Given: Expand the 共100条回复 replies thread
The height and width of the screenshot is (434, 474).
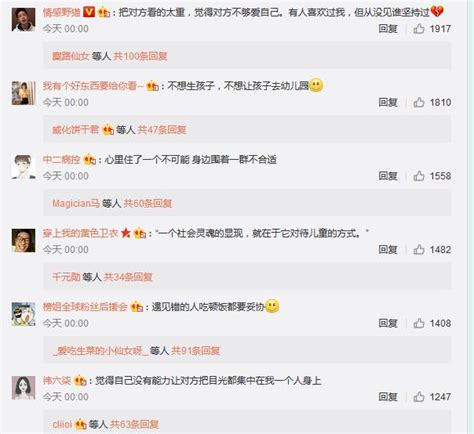Looking at the screenshot, I should 140,56.
